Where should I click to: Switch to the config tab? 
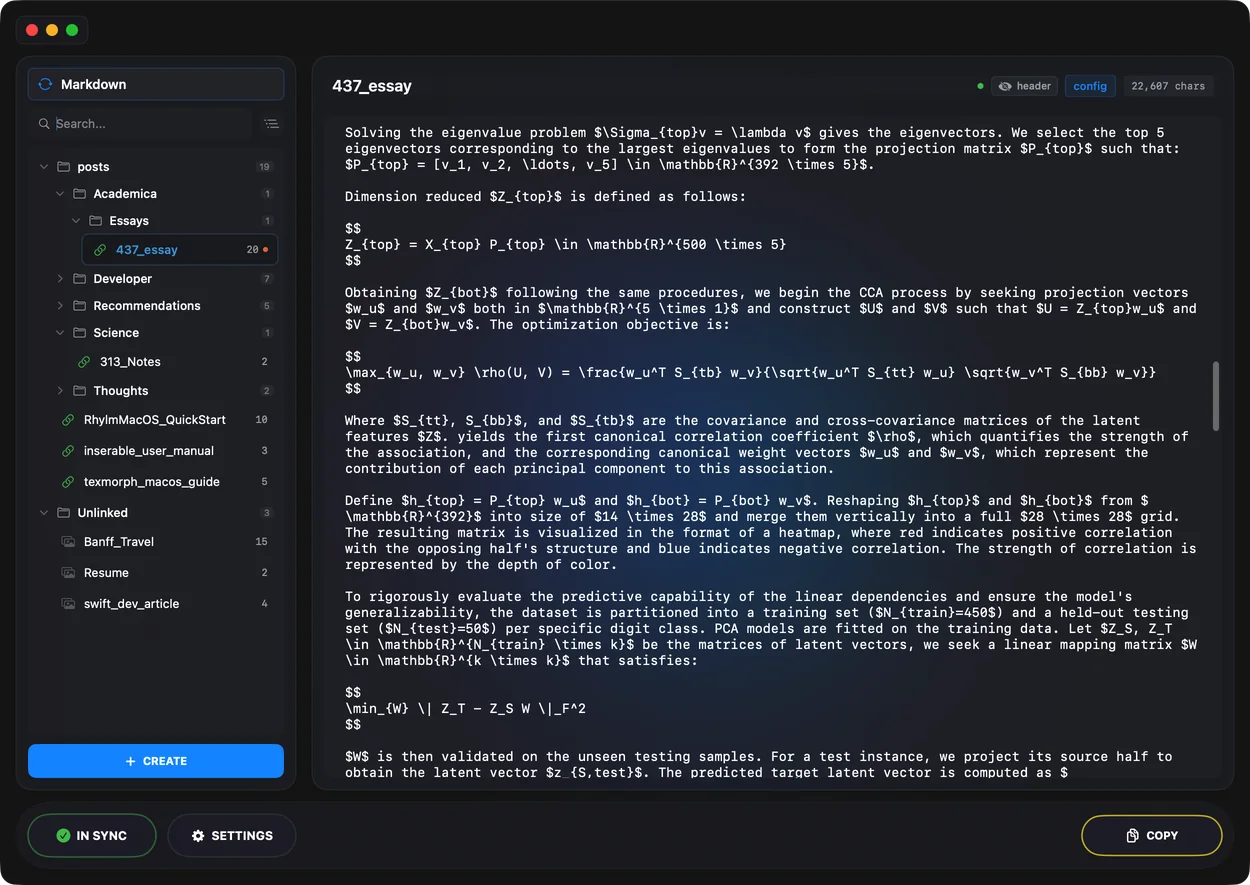[x=1090, y=86]
